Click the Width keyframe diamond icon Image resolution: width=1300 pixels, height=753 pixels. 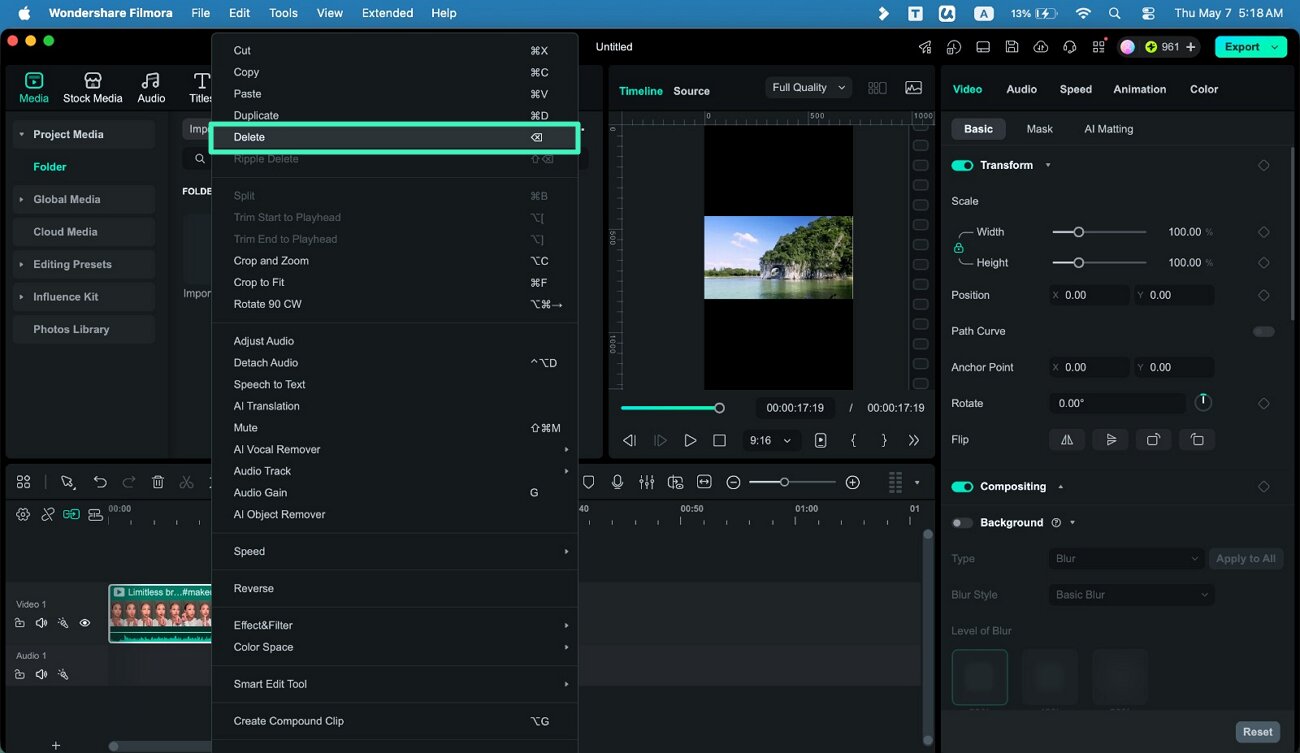tap(1263, 232)
